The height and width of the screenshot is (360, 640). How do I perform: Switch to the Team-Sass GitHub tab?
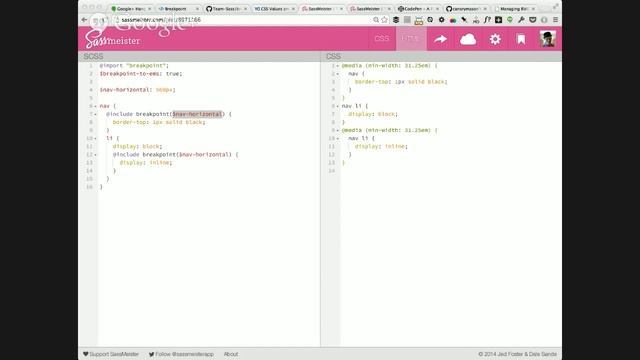(227, 9)
